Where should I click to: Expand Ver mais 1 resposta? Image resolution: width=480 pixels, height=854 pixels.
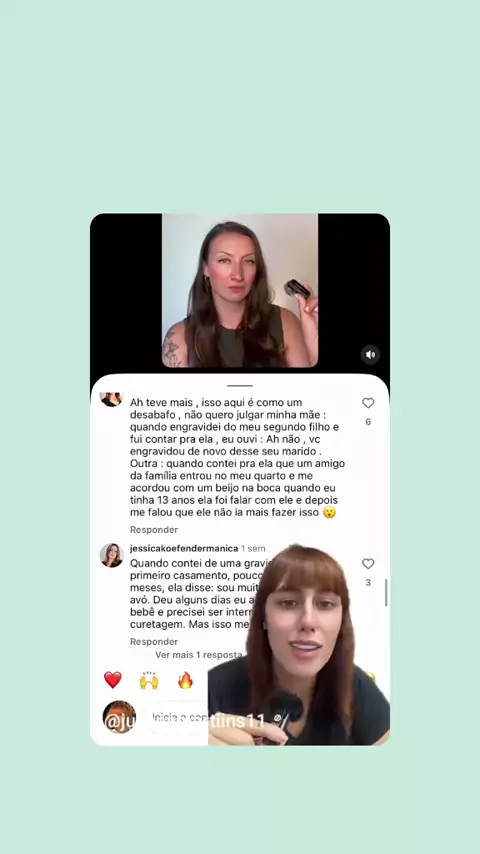coord(198,655)
